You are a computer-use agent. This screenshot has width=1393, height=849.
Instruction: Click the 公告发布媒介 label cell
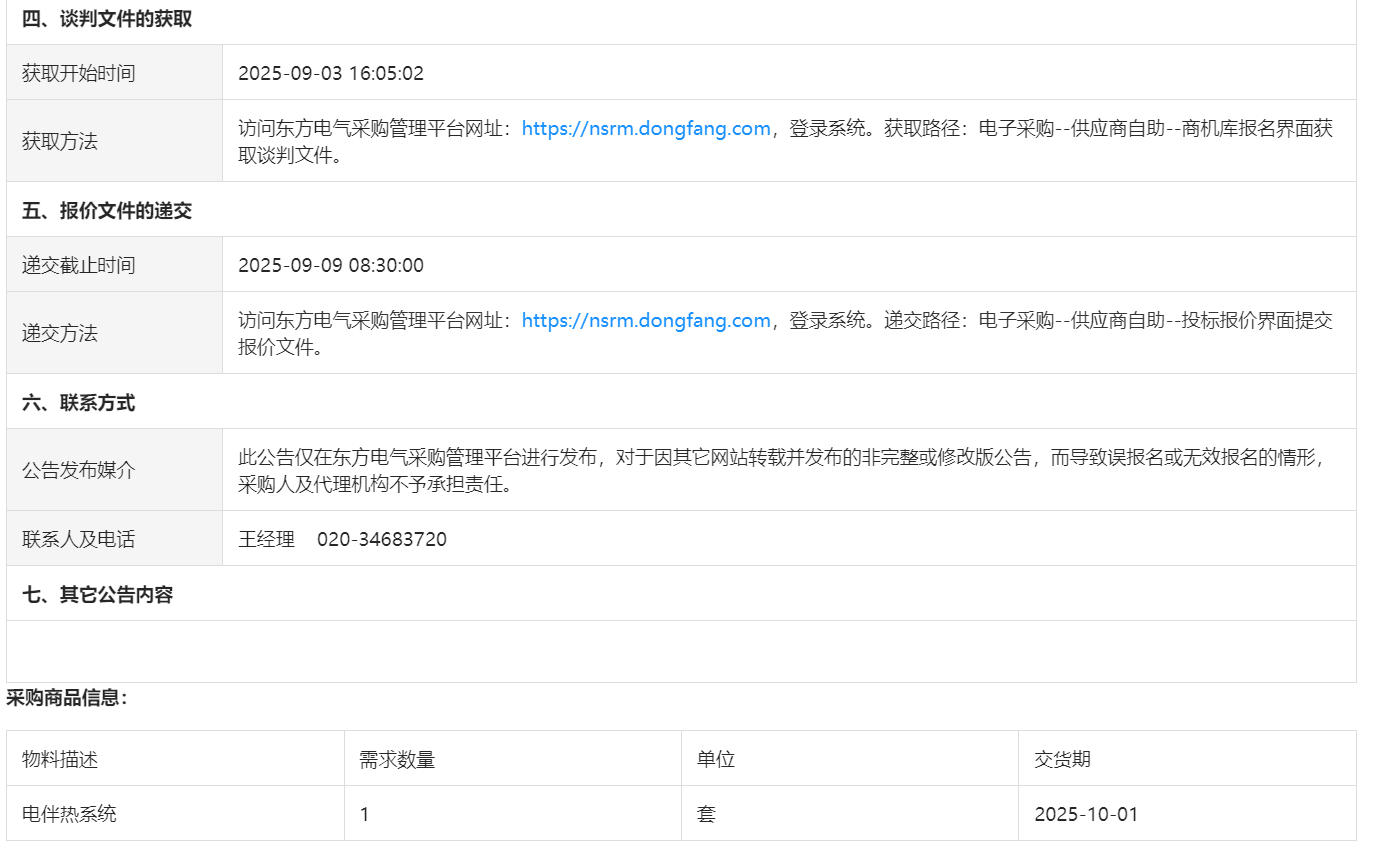pyautogui.click(x=78, y=471)
